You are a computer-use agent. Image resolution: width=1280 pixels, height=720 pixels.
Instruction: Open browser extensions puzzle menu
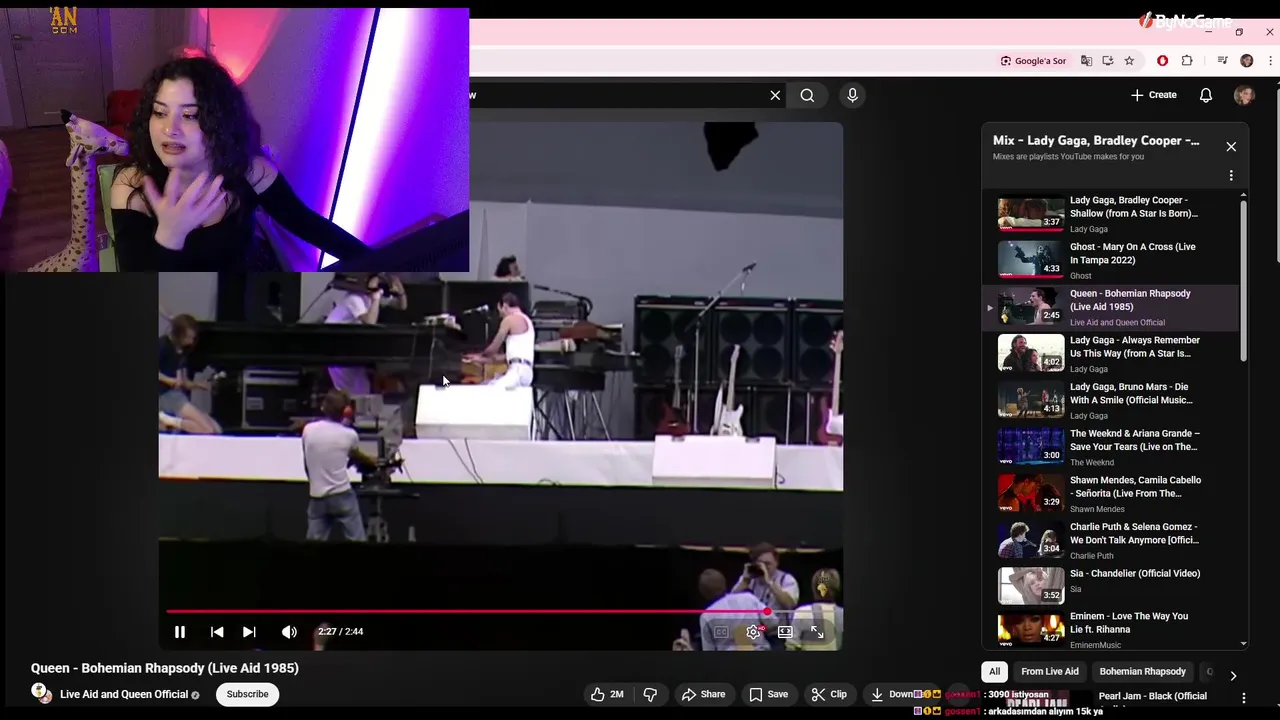click(x=1187, y=61)
